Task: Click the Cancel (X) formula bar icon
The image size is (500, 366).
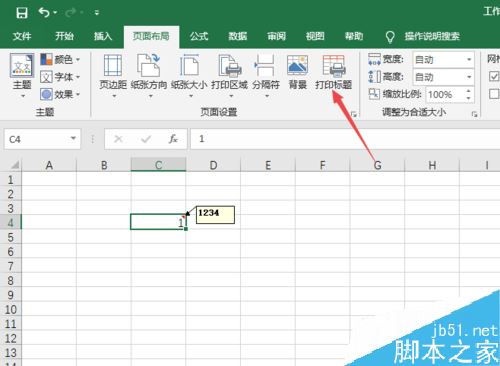Action: click(x=118, y=139)
